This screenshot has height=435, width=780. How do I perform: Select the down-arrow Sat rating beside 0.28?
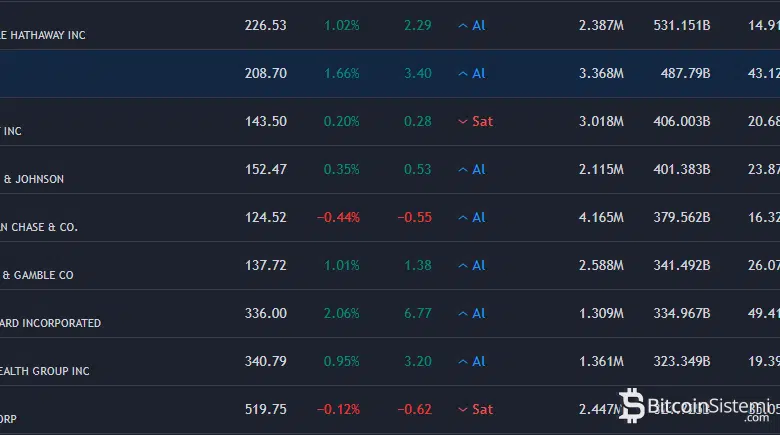475,121
